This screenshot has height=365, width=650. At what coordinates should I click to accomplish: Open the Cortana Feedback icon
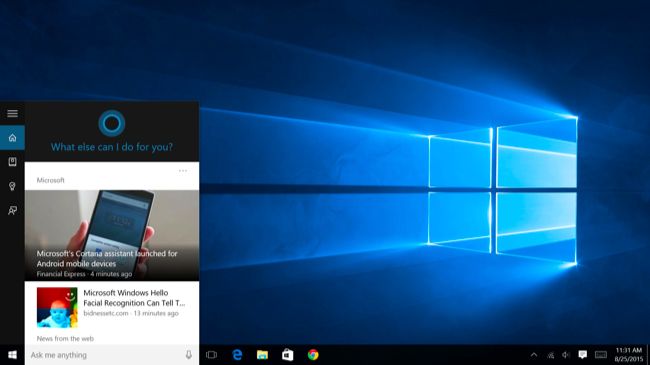click(12, 210)
